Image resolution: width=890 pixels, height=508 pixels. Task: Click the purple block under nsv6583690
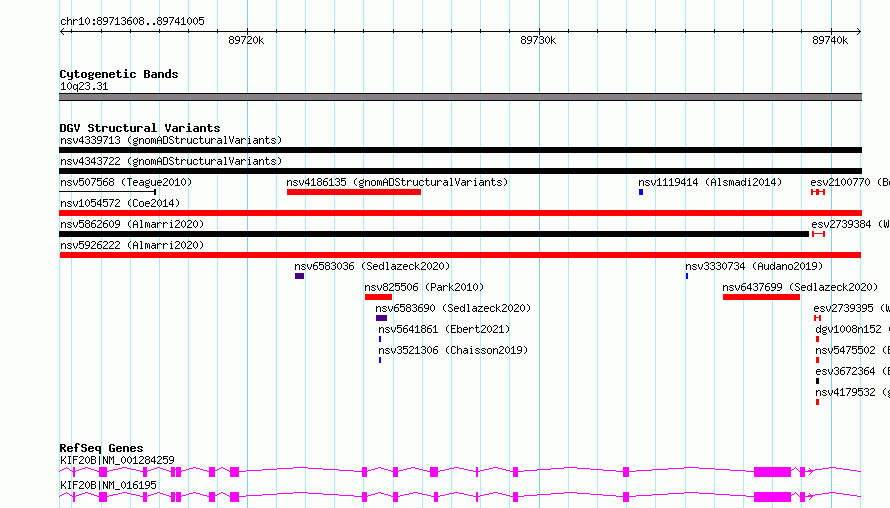381,318
